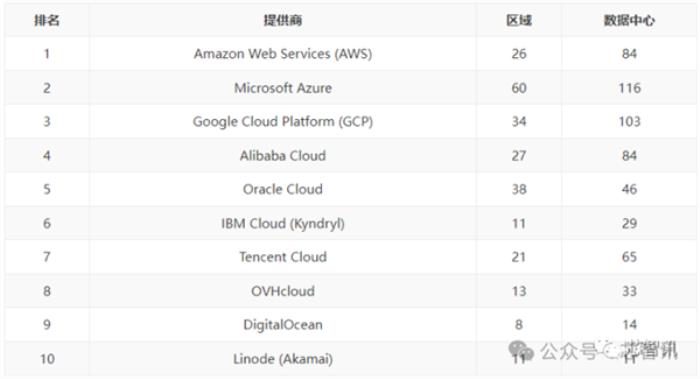Image resolution: width=700 pixels, height=379 pixels.
Task: Select the Tencent Cloud provider cell
Action: coord(283,257)
